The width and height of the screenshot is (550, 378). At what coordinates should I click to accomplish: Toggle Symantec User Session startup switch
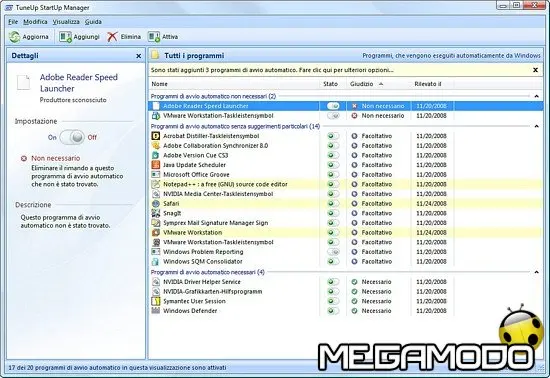[x=333, y=301]
